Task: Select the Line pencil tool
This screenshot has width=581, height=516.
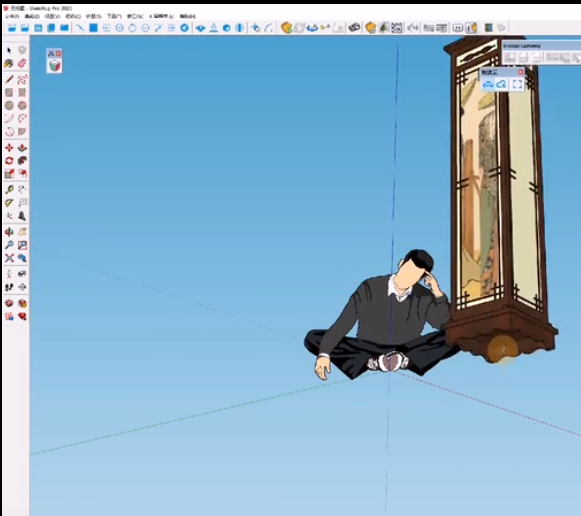Action: pos(9,79)
